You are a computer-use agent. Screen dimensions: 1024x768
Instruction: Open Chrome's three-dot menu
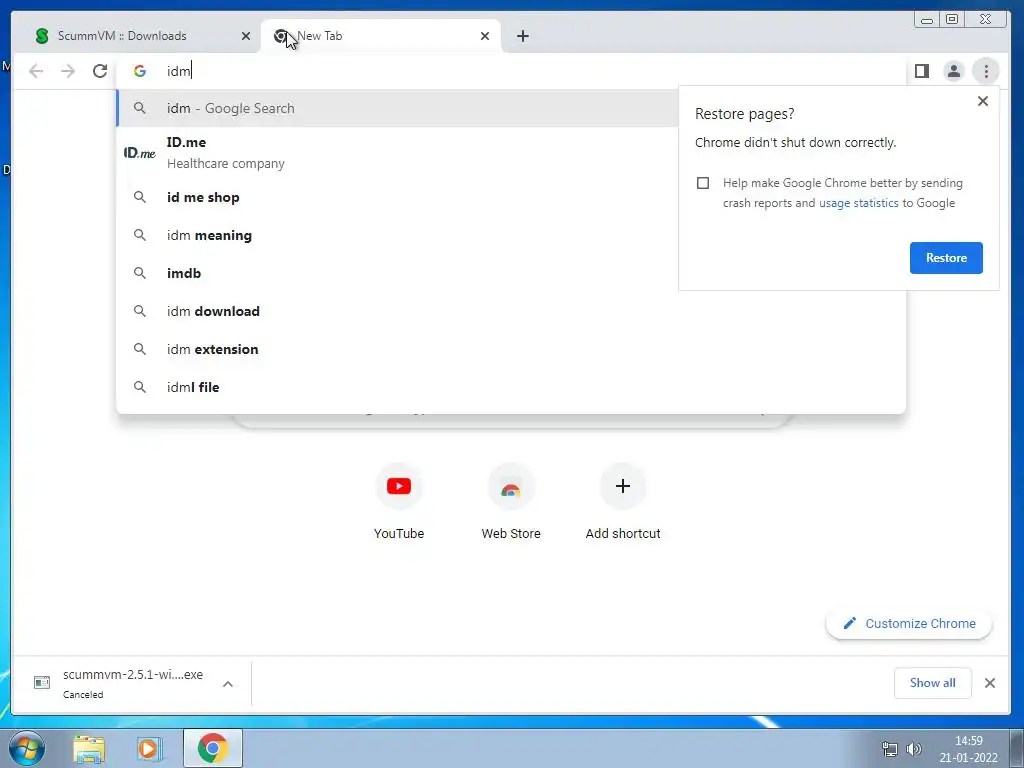pos(986,71)
